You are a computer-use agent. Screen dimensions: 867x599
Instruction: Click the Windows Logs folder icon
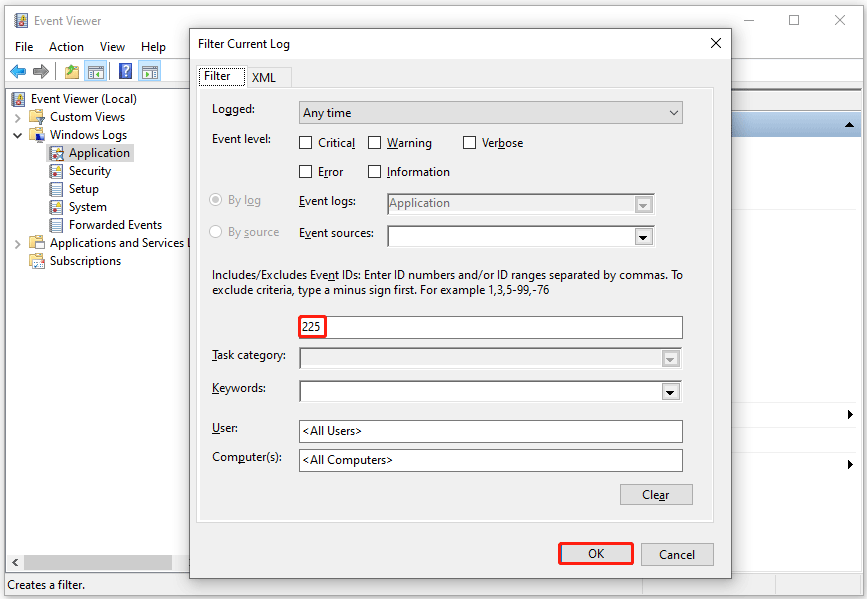point(37,134)
